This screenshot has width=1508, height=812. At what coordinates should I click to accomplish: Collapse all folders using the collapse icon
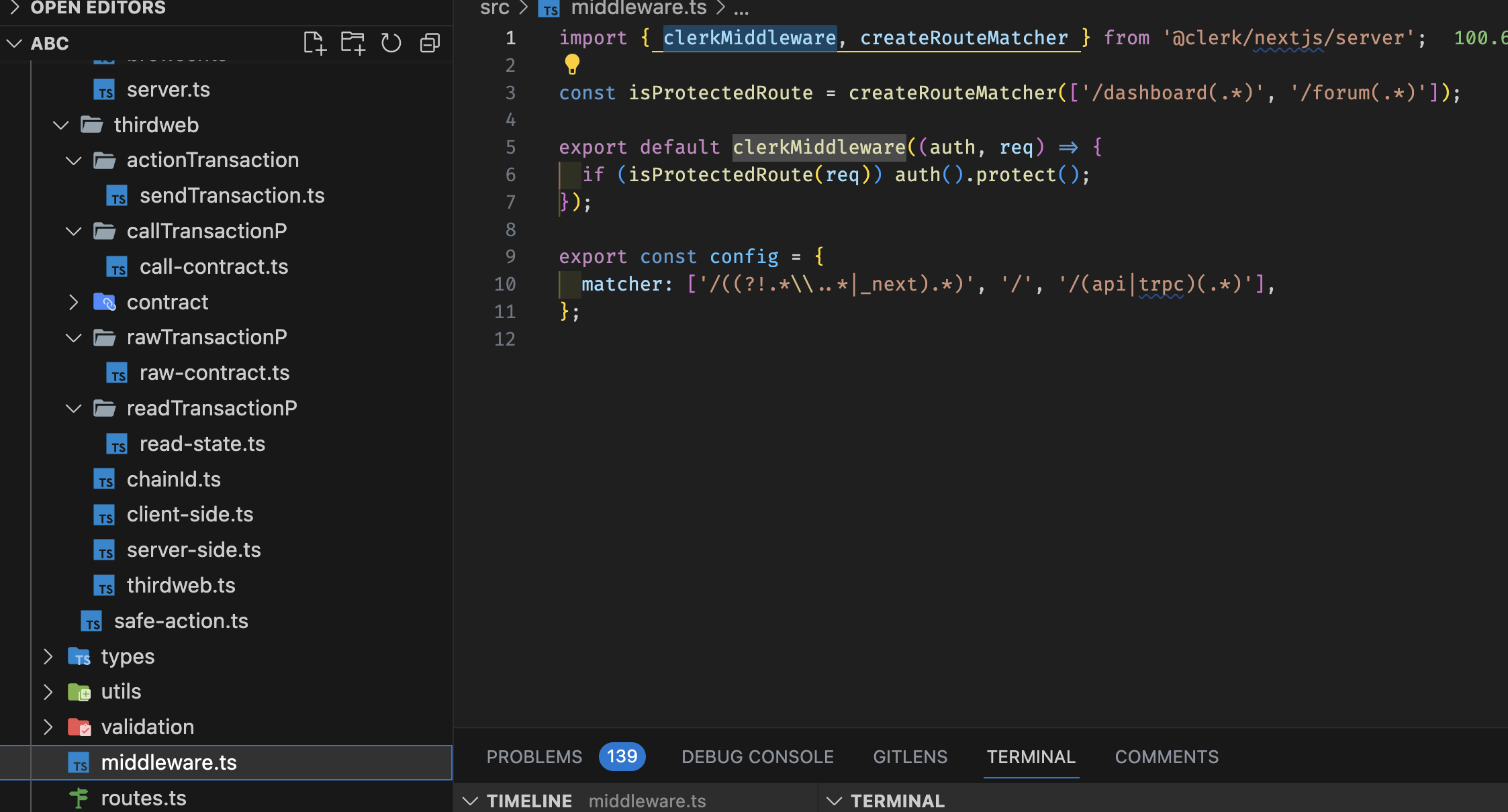tap(430, 44)
